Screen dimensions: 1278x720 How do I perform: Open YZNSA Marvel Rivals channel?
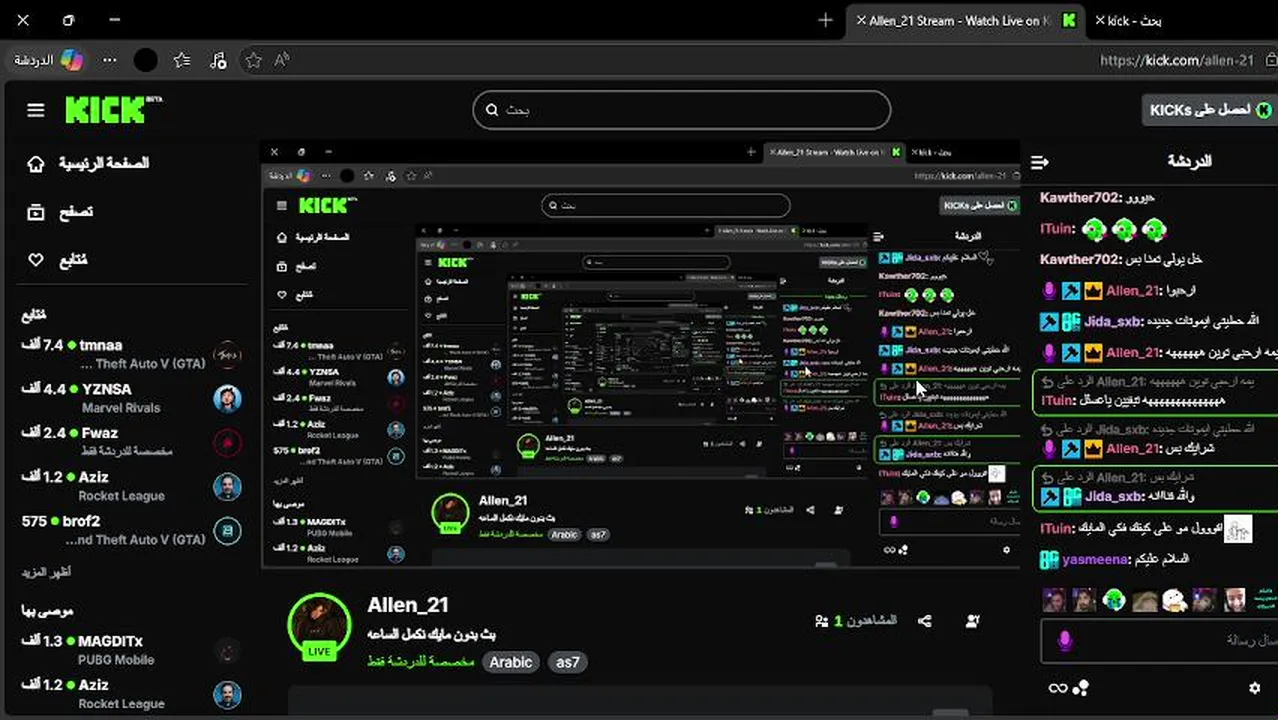coord(131,398)
